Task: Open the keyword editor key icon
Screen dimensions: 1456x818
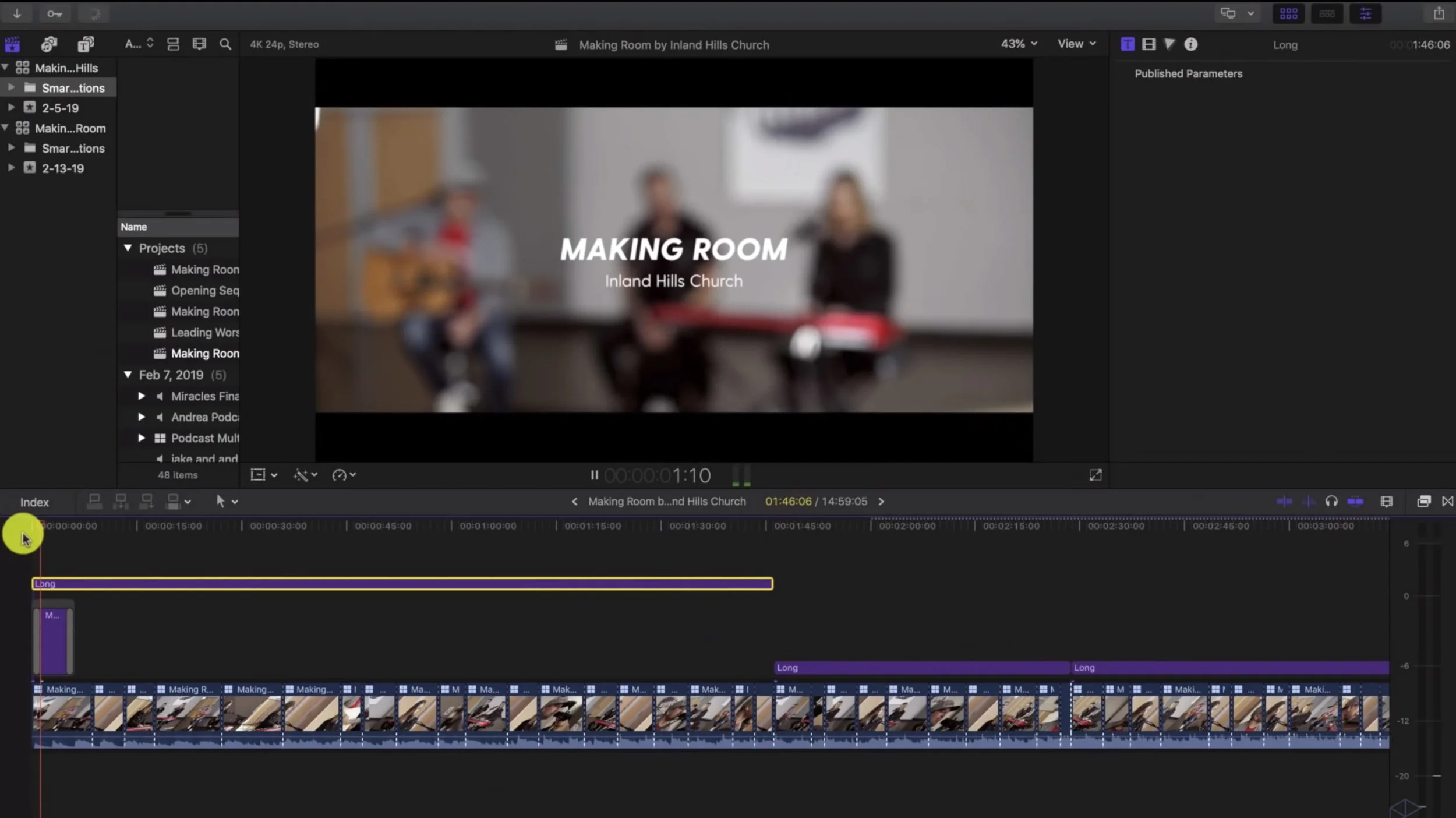Action: coord(55,13)
